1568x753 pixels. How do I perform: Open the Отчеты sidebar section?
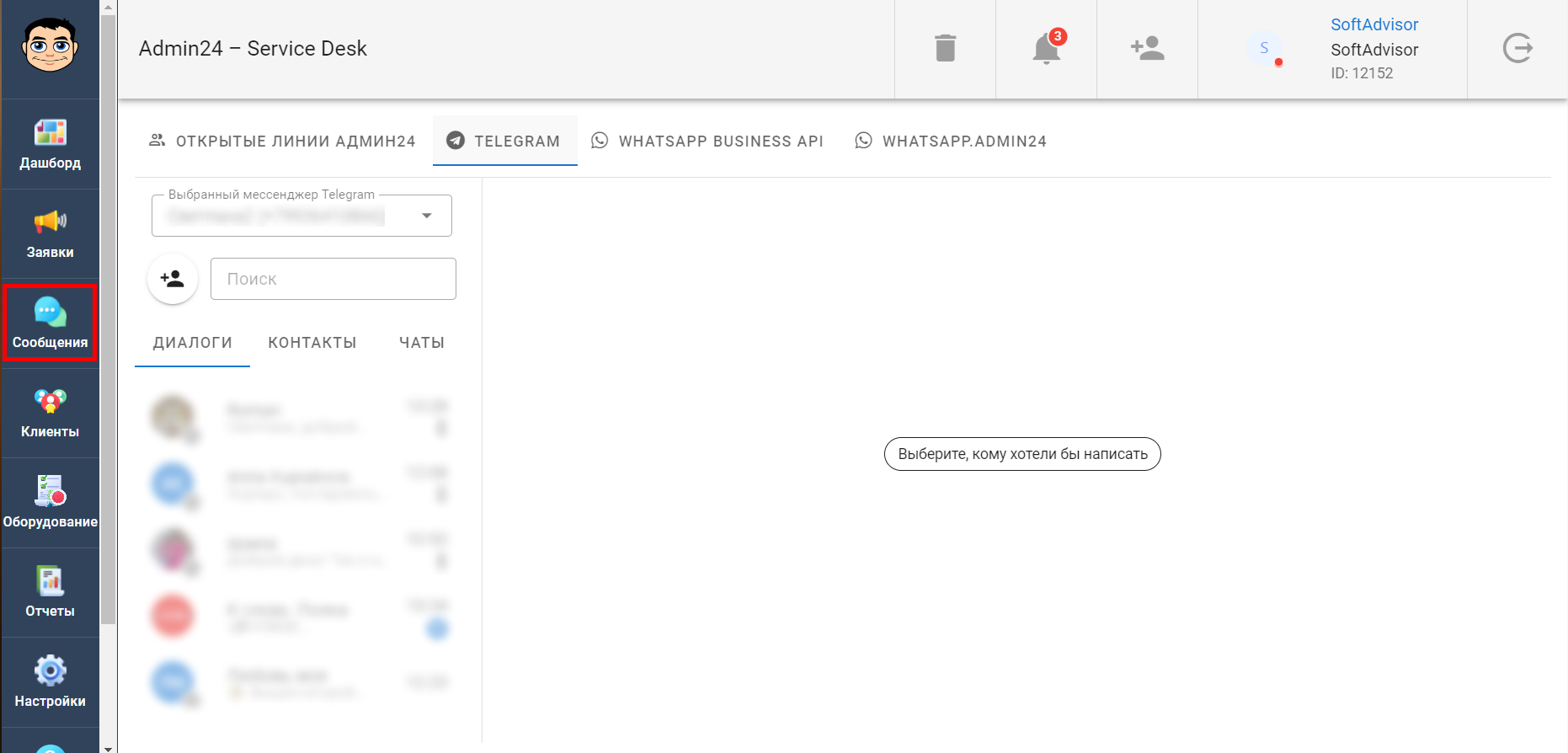pyautogui.click(x=50, y=593)
